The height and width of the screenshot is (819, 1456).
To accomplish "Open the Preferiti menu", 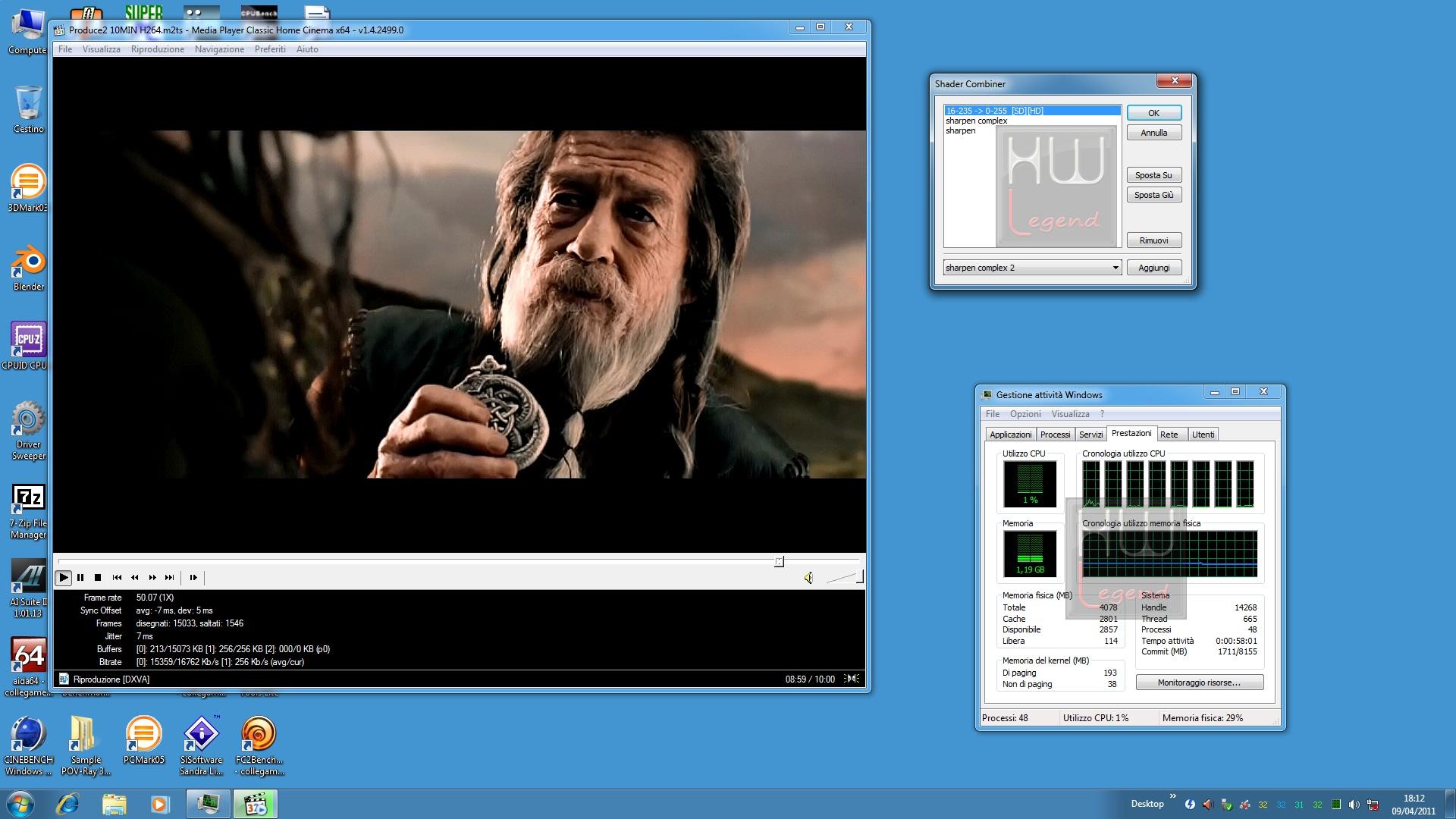I will [270, 49].
